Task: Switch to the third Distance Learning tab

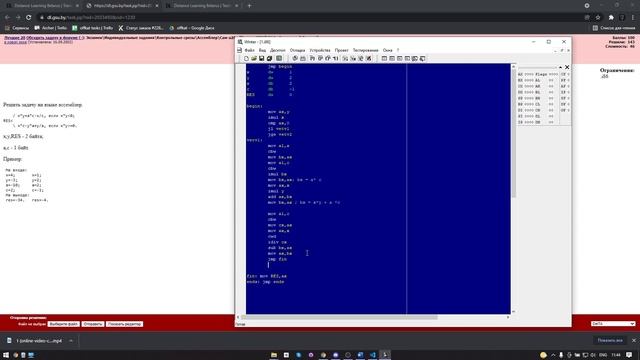Action: click(203, 6)
